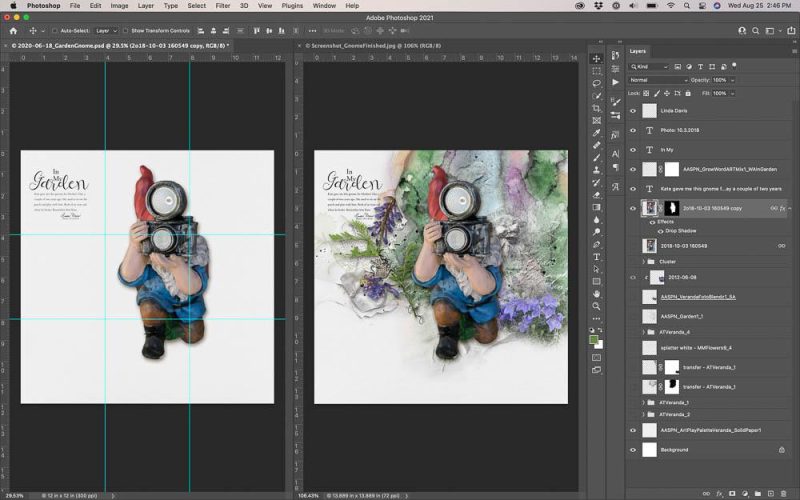800x500 pixels.
Task: Open the Character panel icon
Action: 615,154
